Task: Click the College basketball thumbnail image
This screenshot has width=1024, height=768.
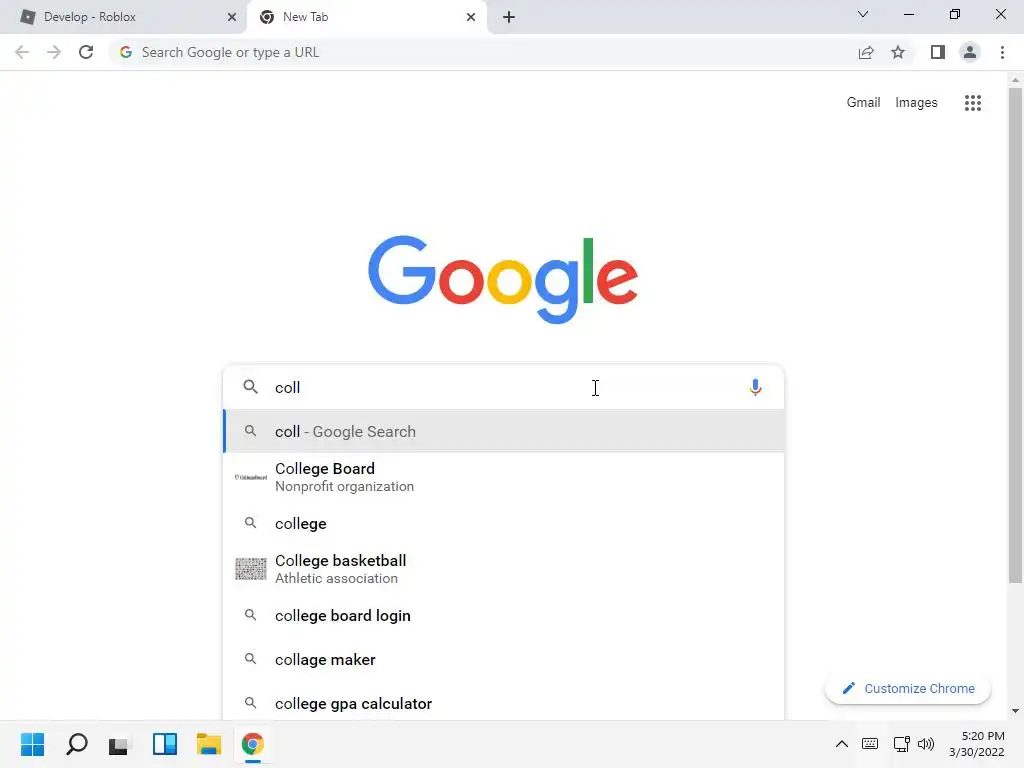Action: (251, 569)
